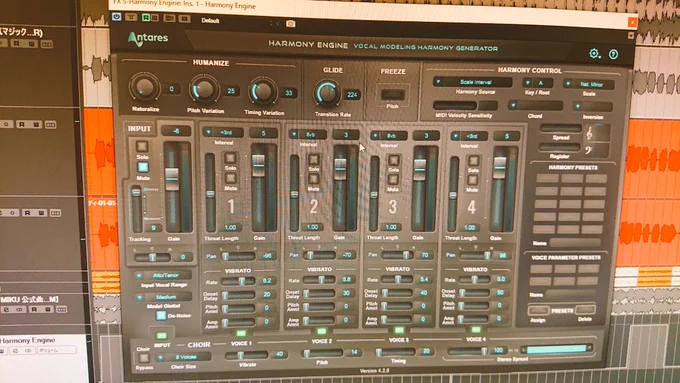The height and width of the screenshot is (383, 680).
Task: Click first Harmony Presets slot
Action: [x=547, y=178]
